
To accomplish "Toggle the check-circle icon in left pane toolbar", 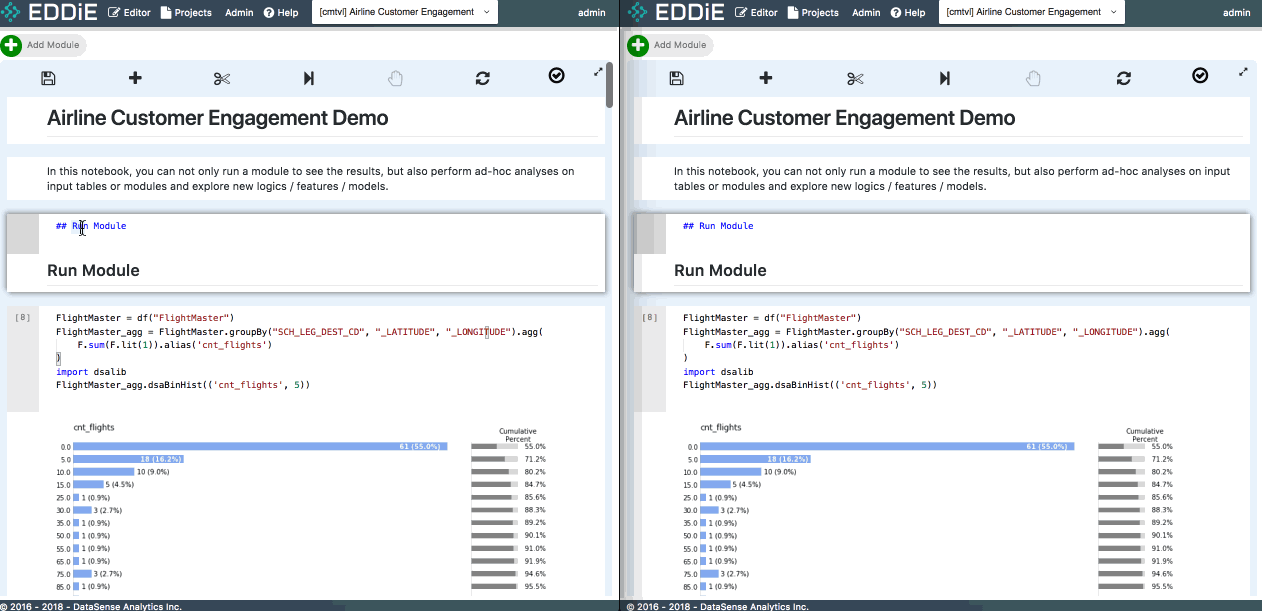I will tap(557, 76).
